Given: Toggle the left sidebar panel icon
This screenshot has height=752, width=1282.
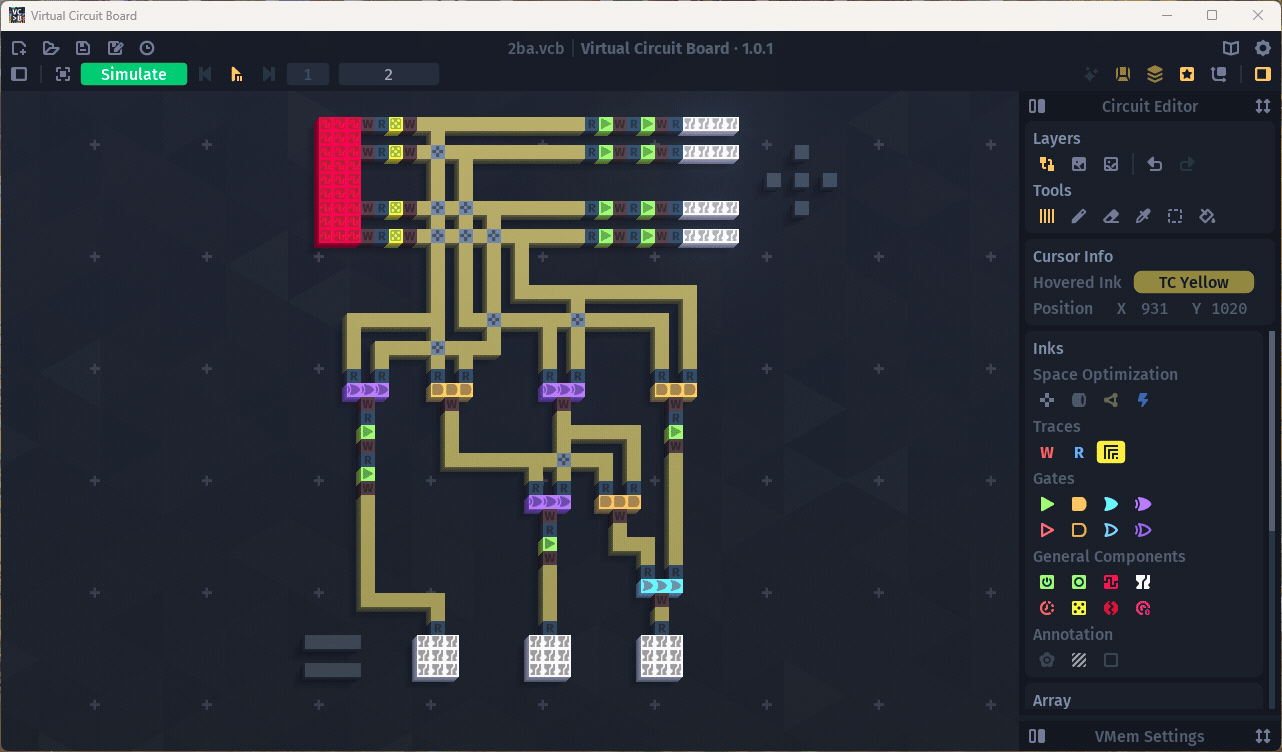Looking at the screenshot, I should 19,74.
